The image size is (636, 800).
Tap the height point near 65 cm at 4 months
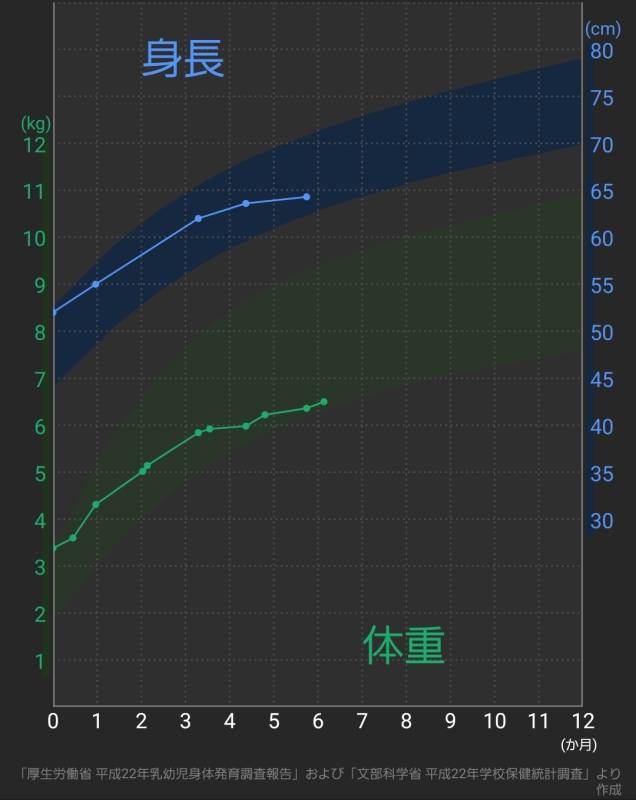(x=245, y=204)
